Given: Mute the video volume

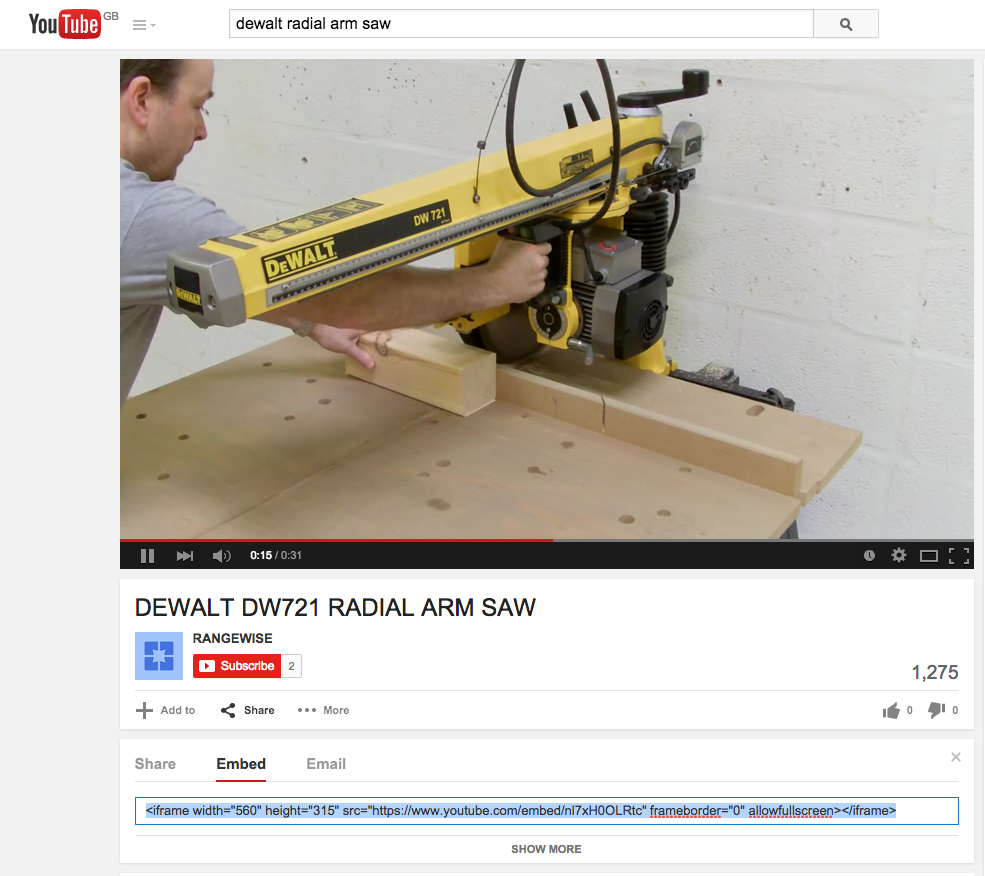Looking at the screenshot, I should 221,556.
